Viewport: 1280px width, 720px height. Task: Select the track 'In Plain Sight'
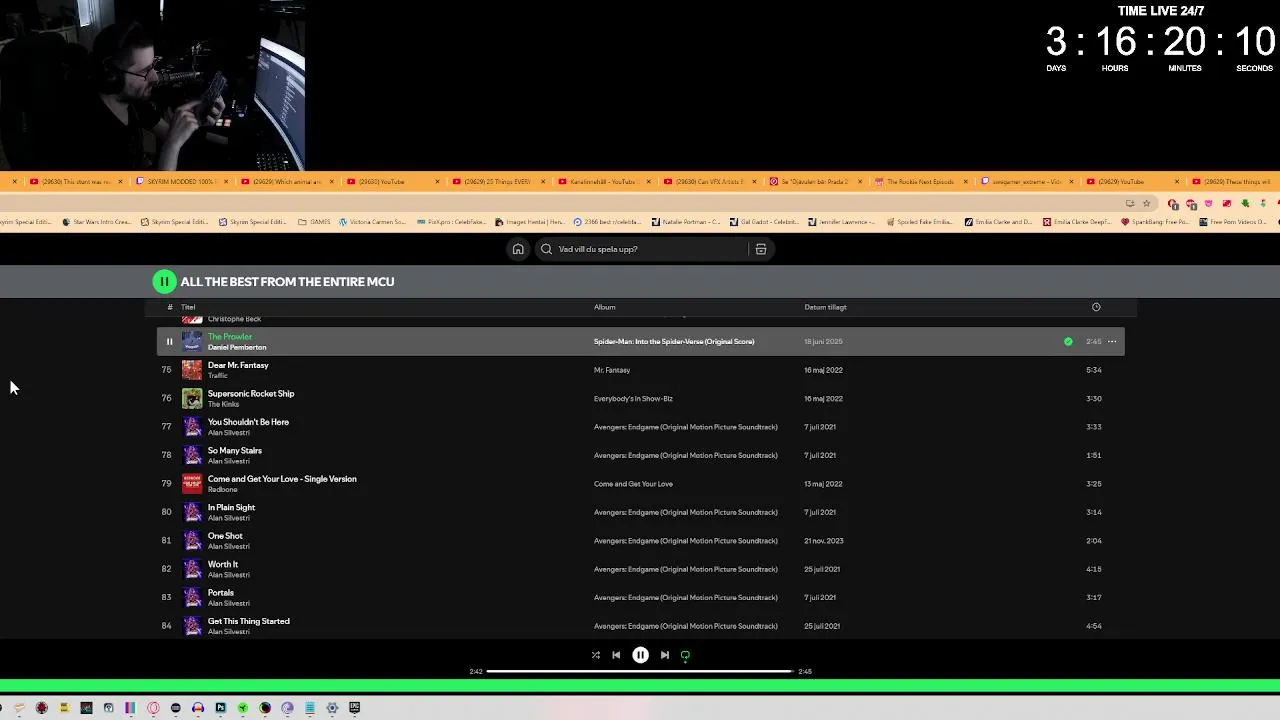pos(231,508)
